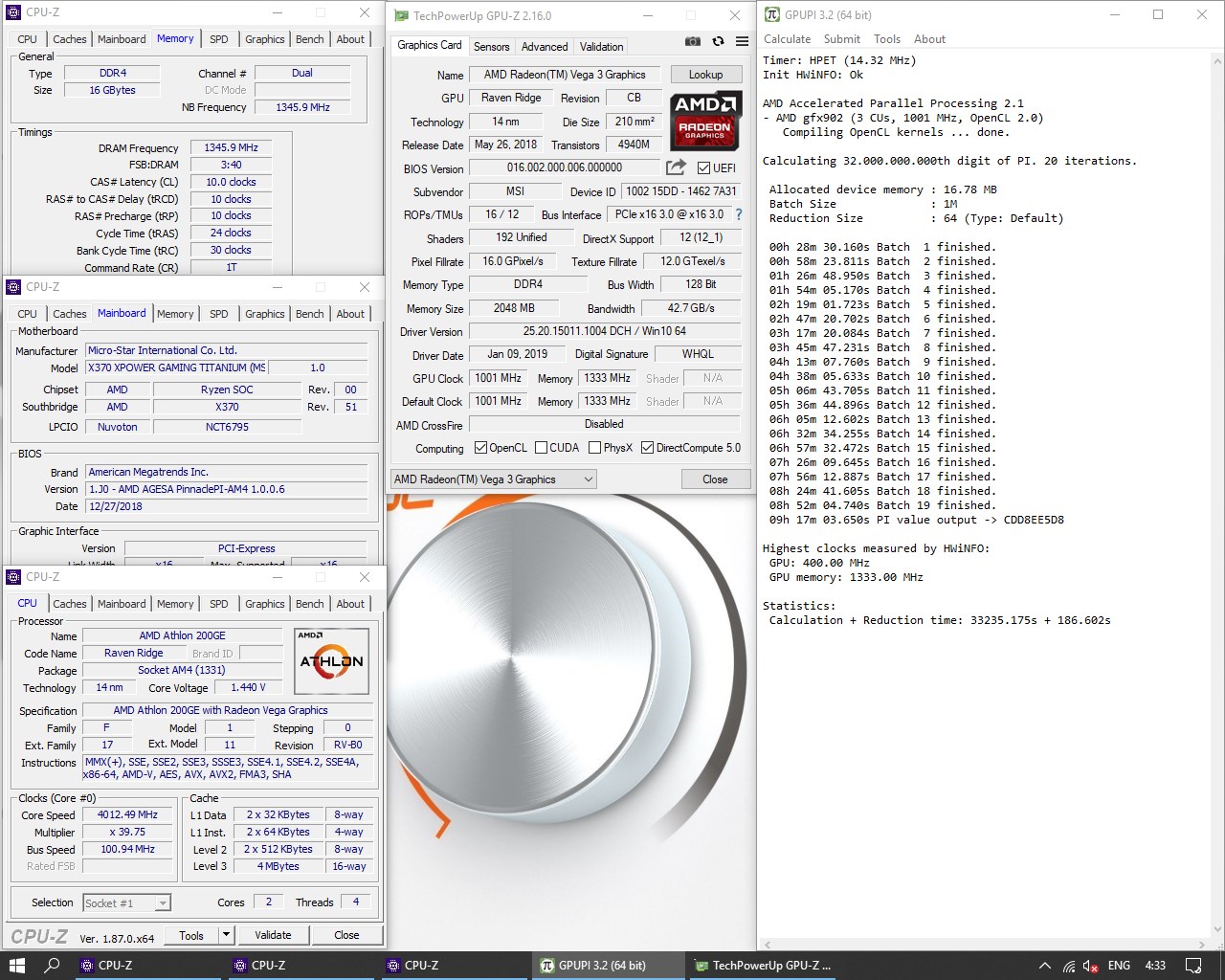Image resolution: width=1225 pixels, height=980 pixels.
Task: Open the notification center icon
Action: point(1193,965)
